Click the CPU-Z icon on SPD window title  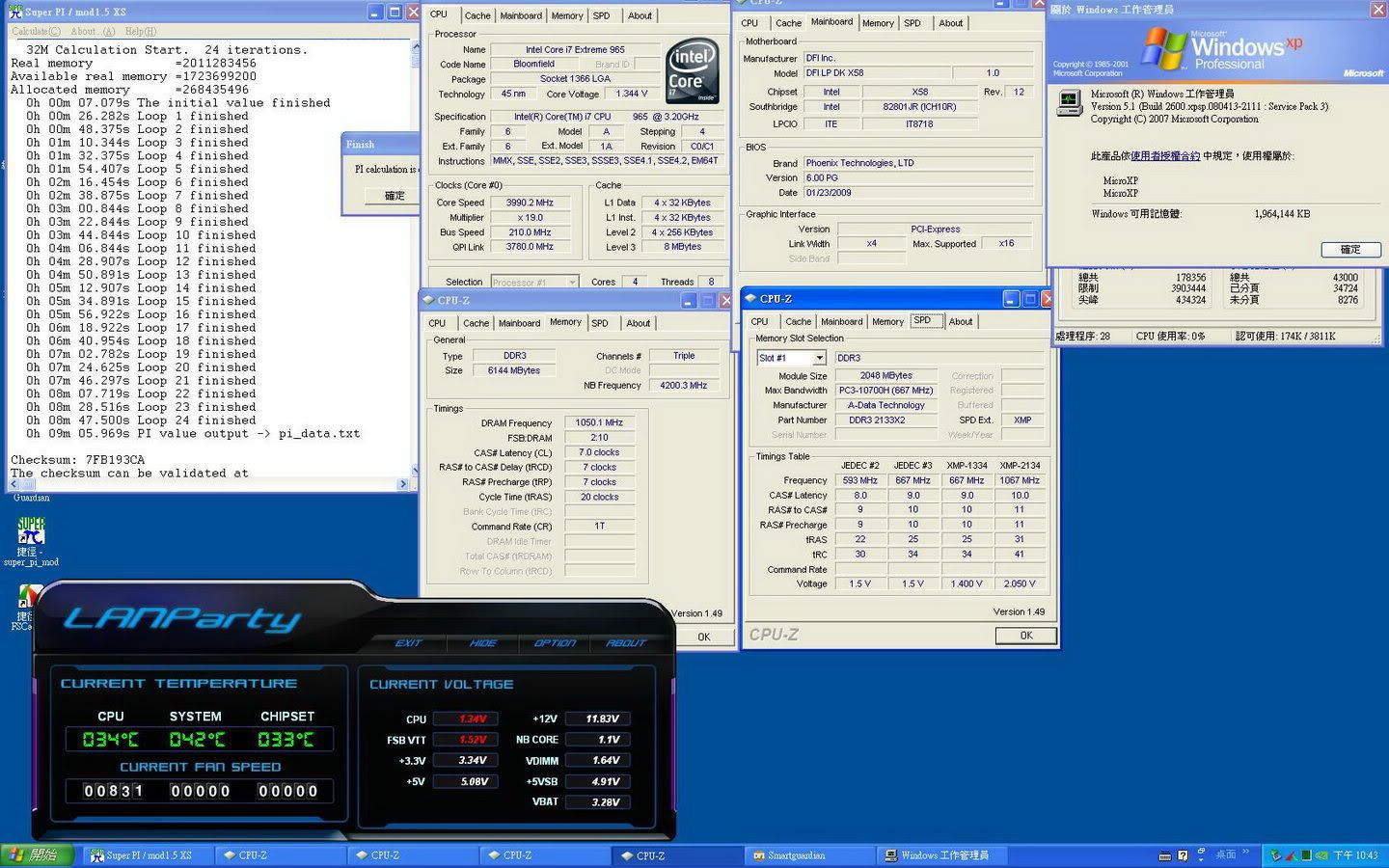coord(750,299)
